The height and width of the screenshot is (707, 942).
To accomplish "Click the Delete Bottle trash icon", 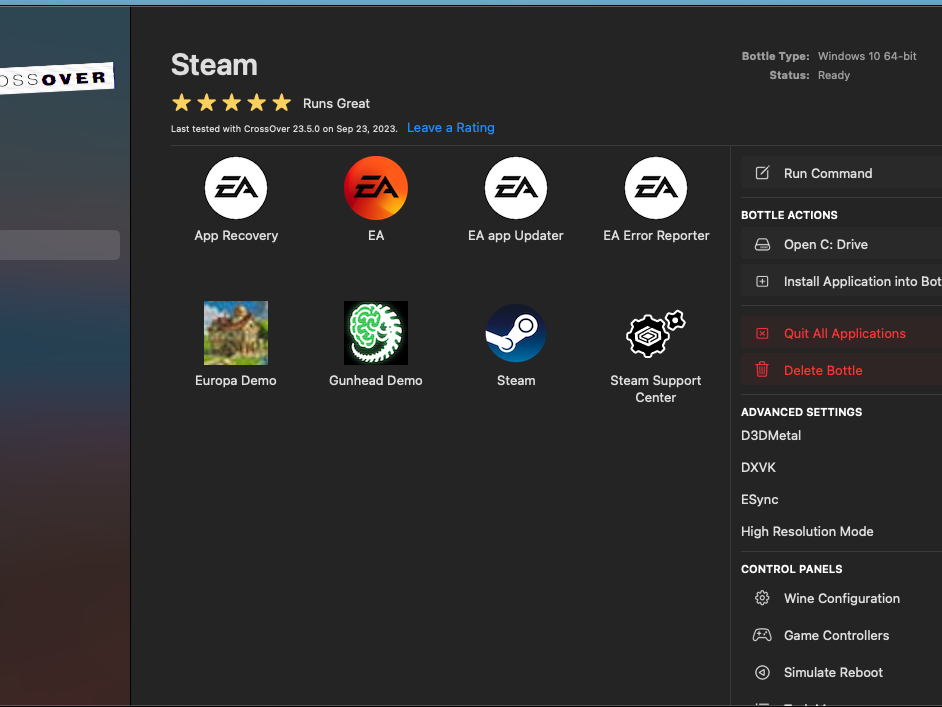I will (762, 369).
